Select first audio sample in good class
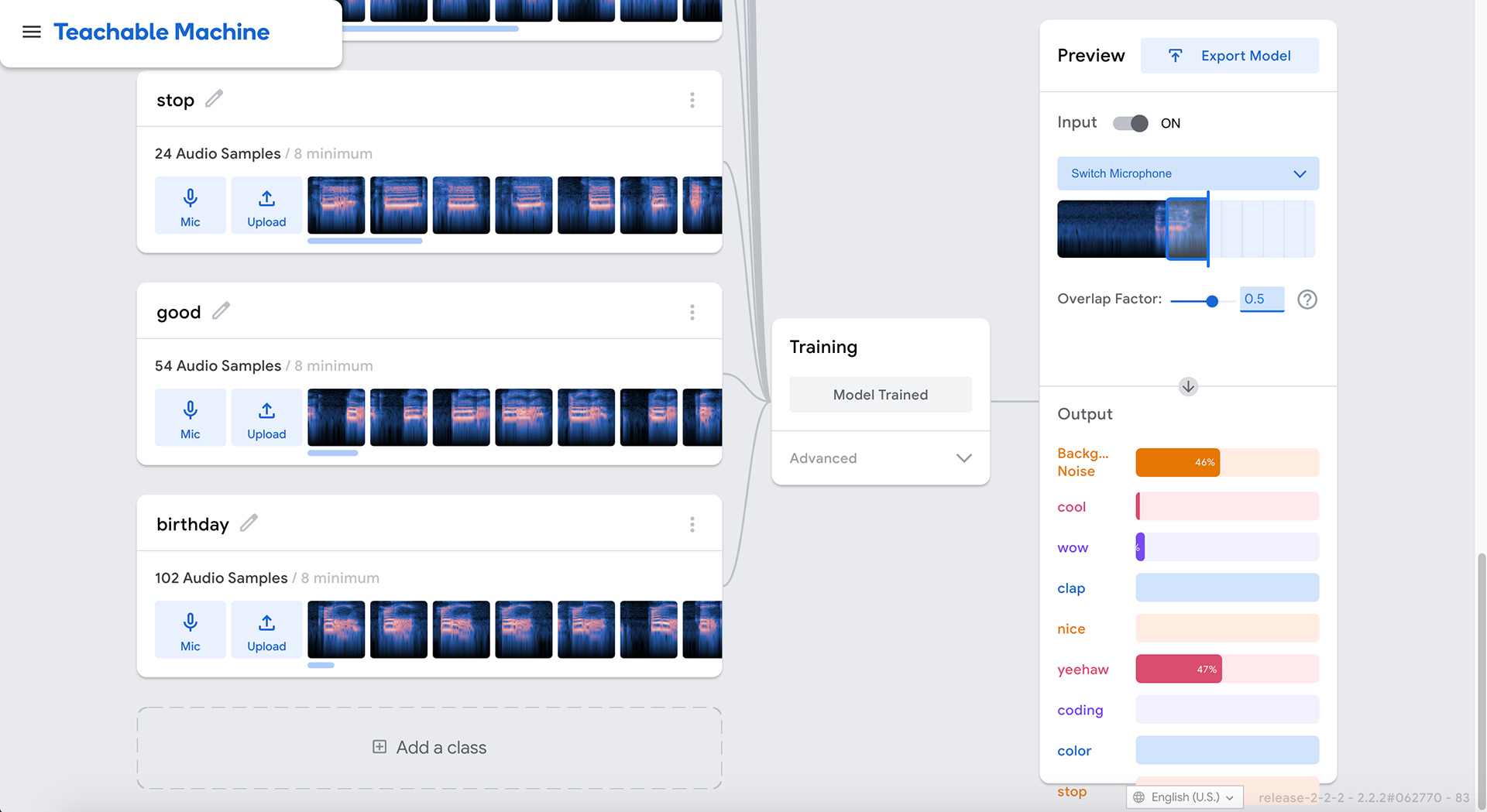Image resolution: width=1487 pixels, height=812 pixels. point(336,417)
